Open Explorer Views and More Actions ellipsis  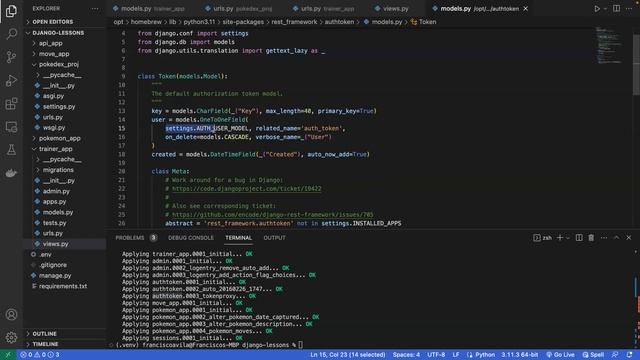95,9
